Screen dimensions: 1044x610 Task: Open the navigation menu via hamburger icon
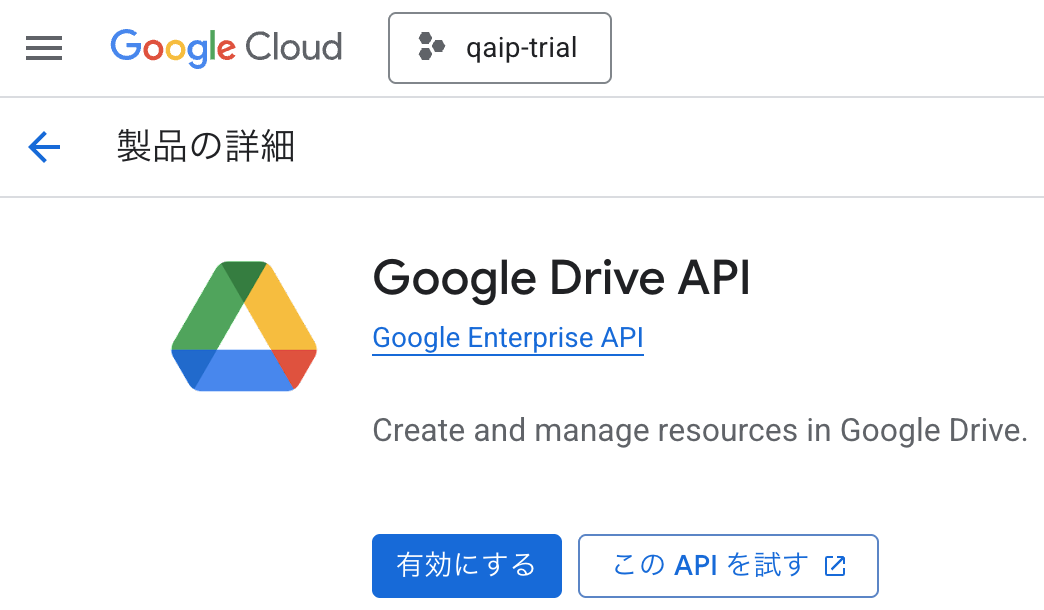tap(43, 47)
